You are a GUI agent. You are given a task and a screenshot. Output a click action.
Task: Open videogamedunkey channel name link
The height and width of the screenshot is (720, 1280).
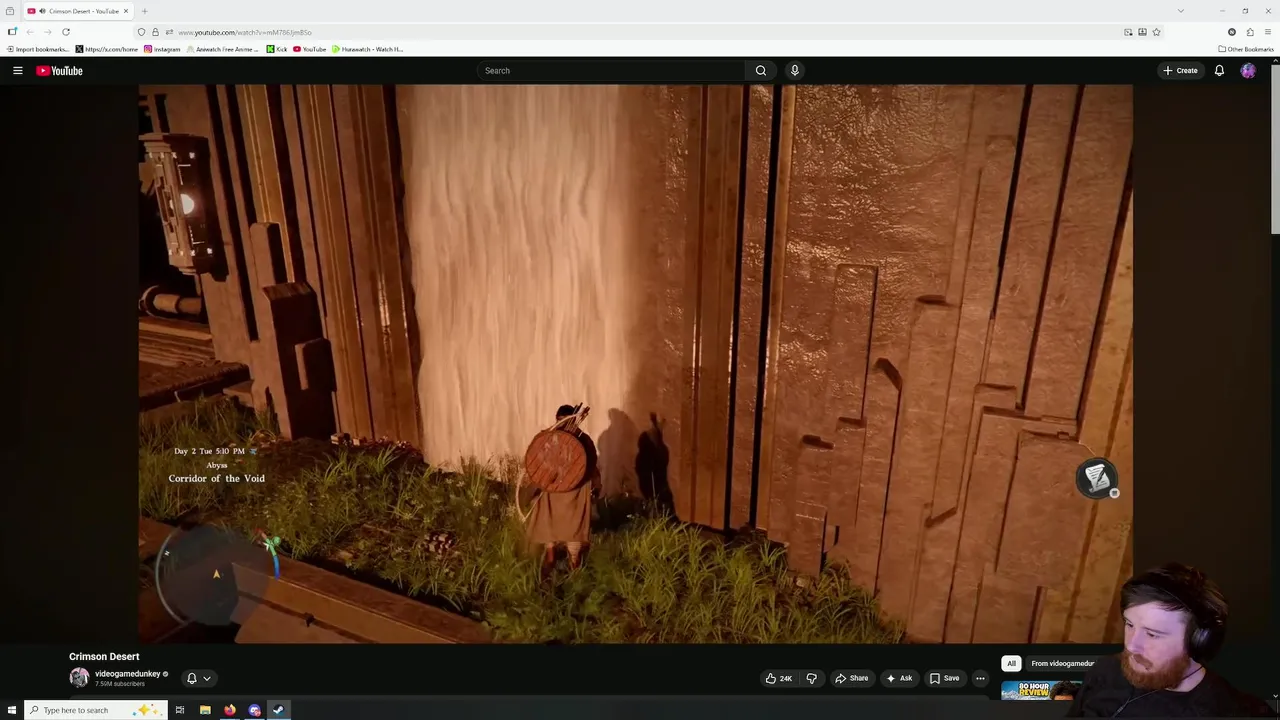(127, 674)
